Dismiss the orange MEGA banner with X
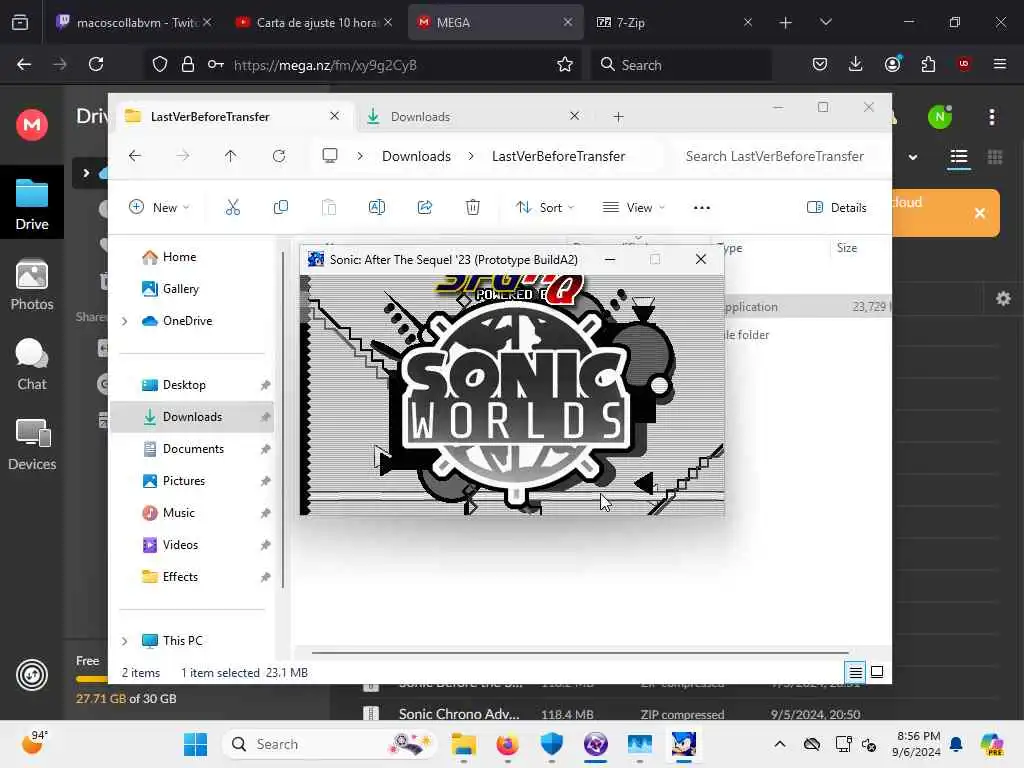 [980, 214]
